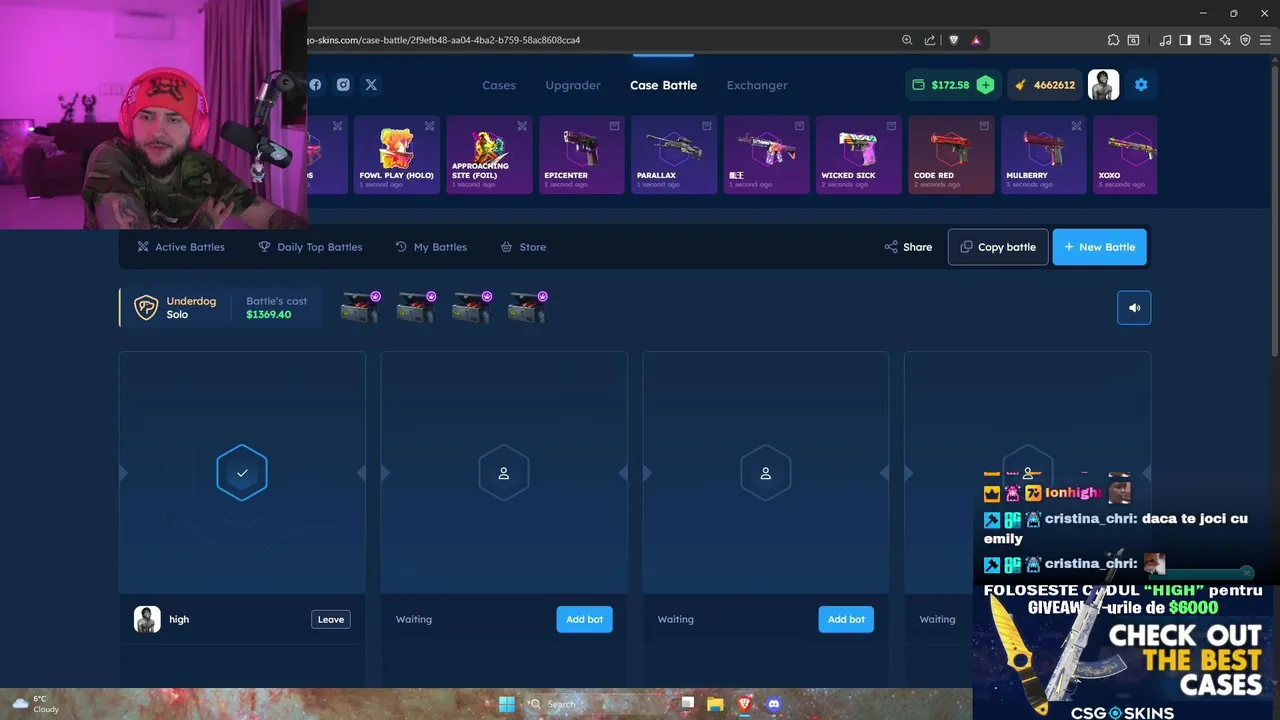Toggle the browser sidebar panel icon
Viewport: 1280px width, 720px height.
pos(1185,40)
